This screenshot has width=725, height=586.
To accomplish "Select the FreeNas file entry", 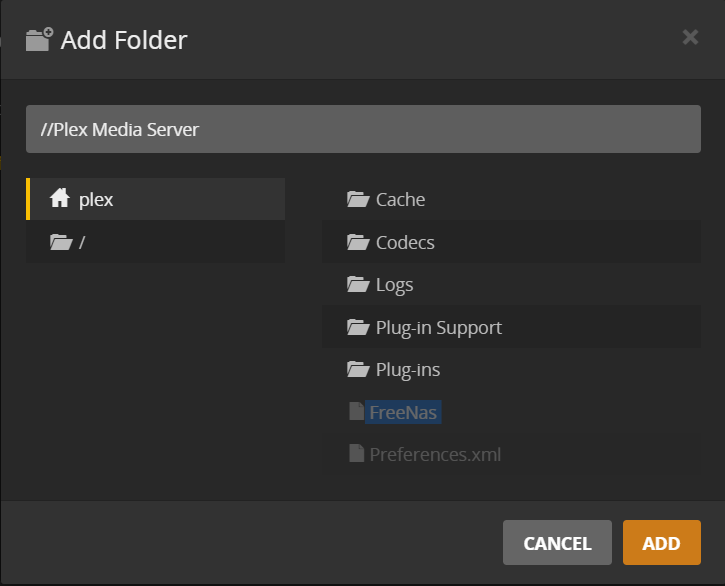I will click(x=403, y=412).
